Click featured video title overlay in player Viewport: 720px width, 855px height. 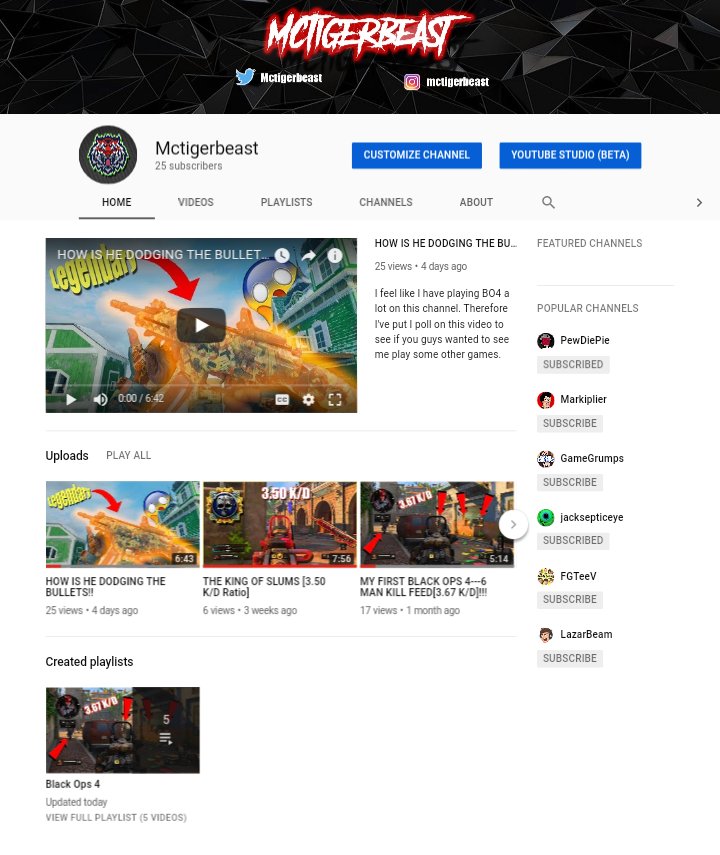pos(163,255)
